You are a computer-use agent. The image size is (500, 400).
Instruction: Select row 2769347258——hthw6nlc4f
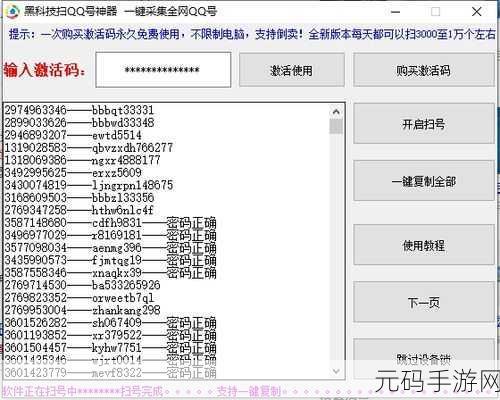click(79, 210)
